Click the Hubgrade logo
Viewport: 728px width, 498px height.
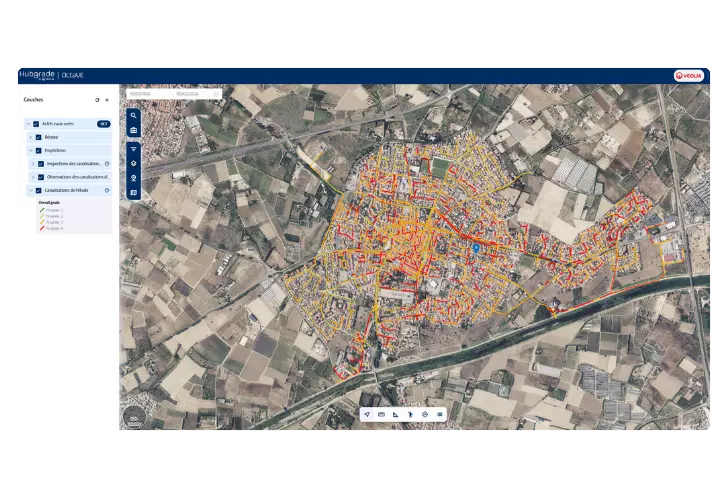coord(37,75)
